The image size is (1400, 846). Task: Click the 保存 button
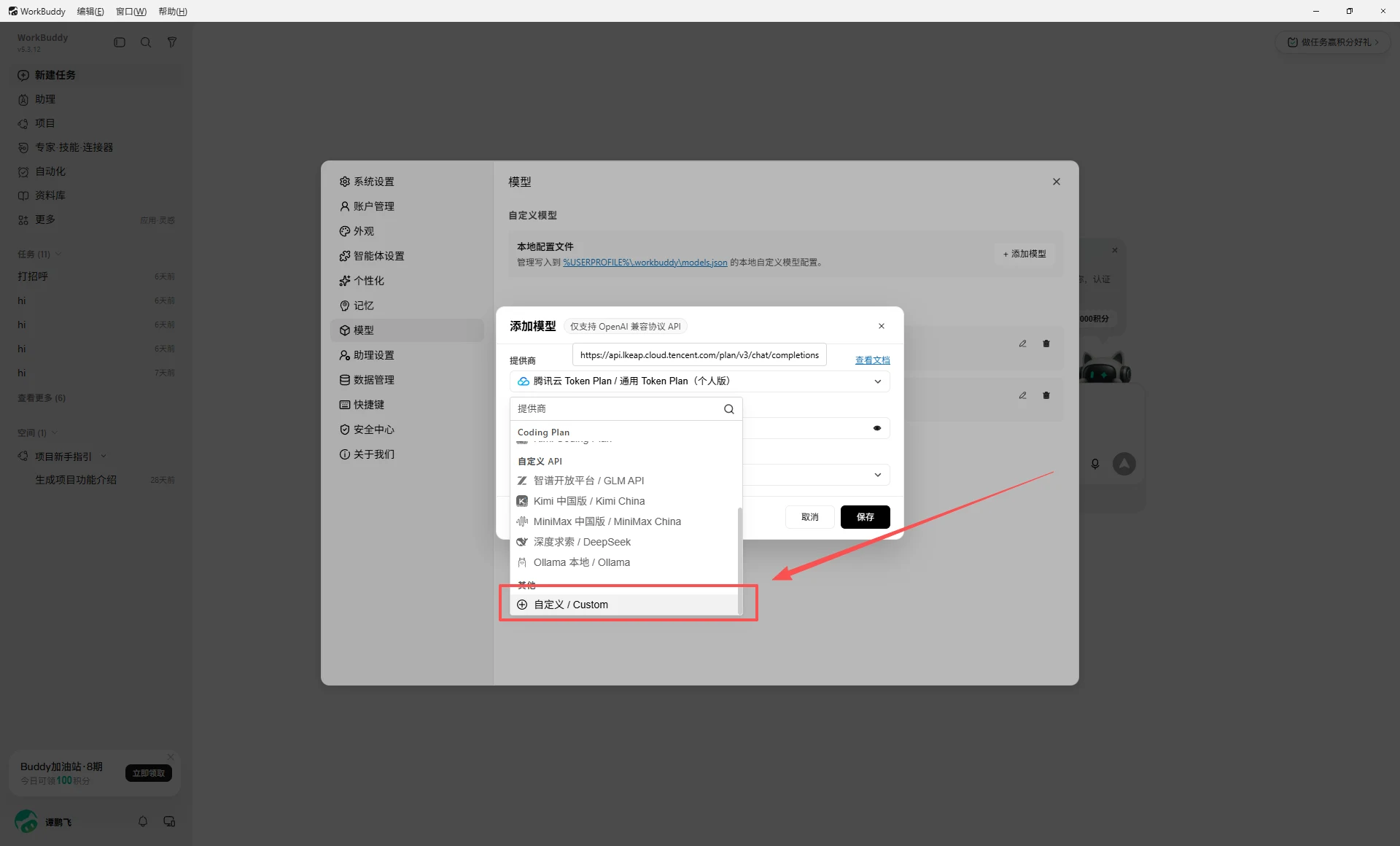(865, 517)
